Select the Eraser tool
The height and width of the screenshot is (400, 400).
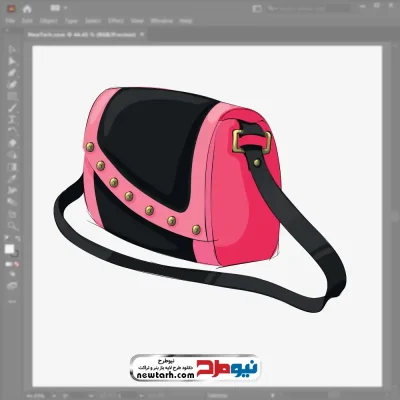tap(12, 144)
